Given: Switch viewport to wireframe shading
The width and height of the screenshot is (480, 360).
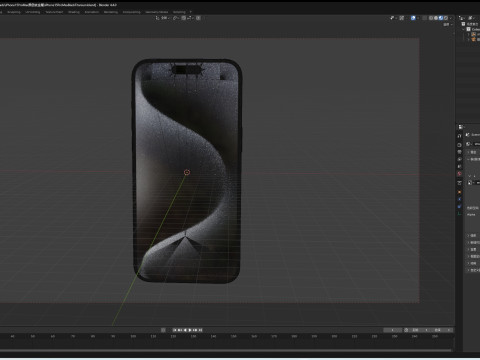Looking at the screenshot, I should click(x=431, y=18).
